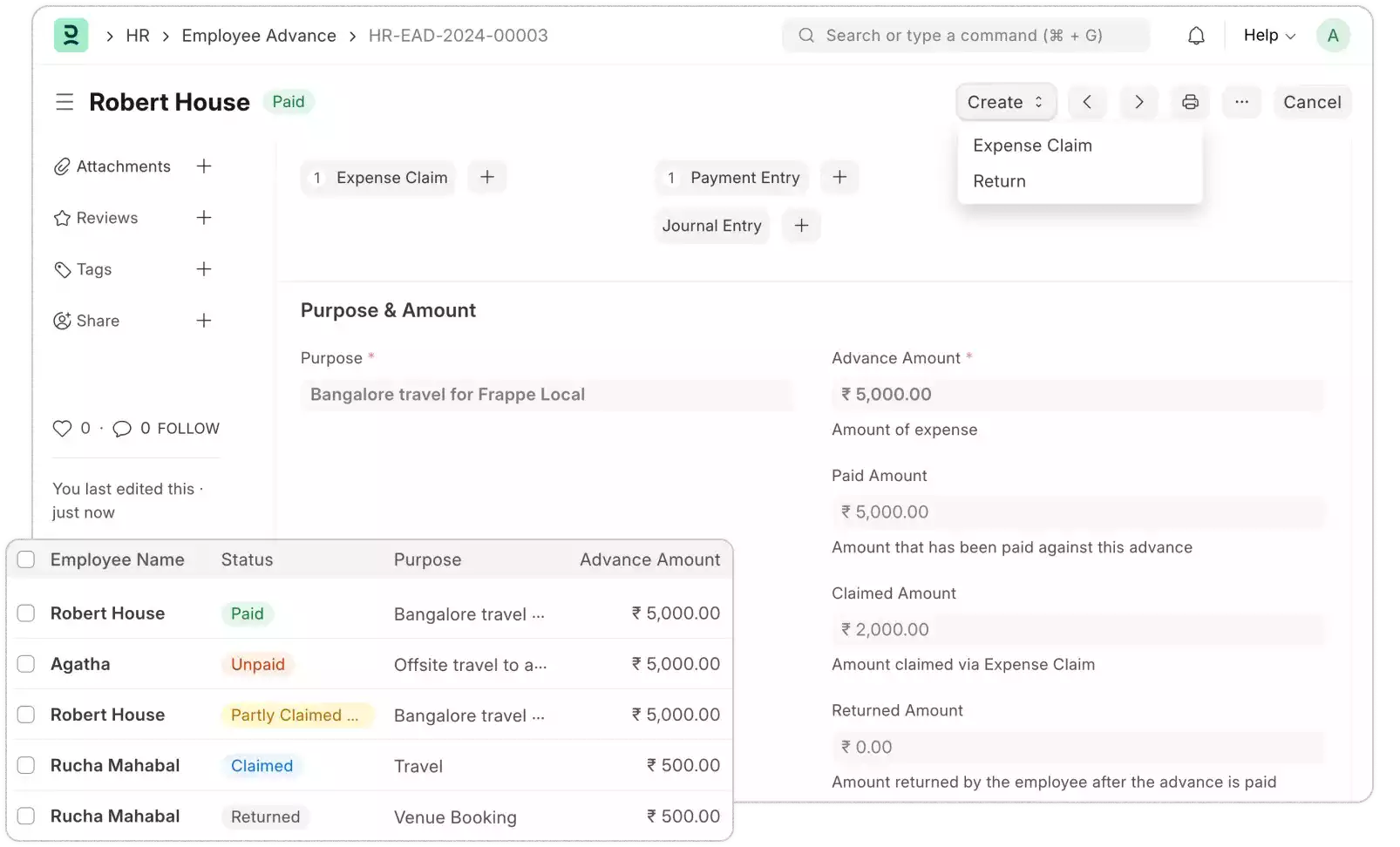
Task: Choose Expense Claim from Create menu
Action: [1032, 146]
